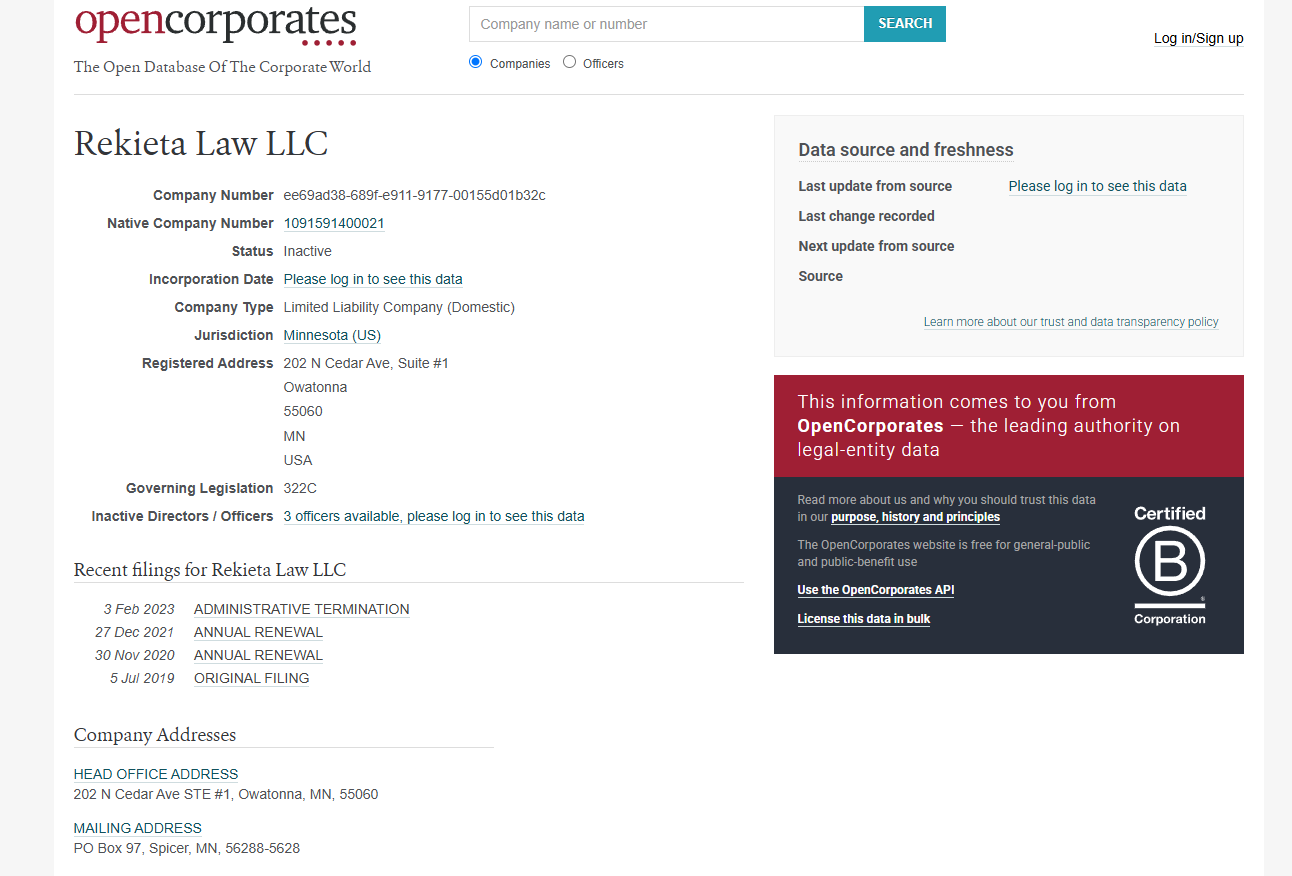Click the Data source and freshness heading
This screenshot has height=876, width=1292.
click(906, 150)
